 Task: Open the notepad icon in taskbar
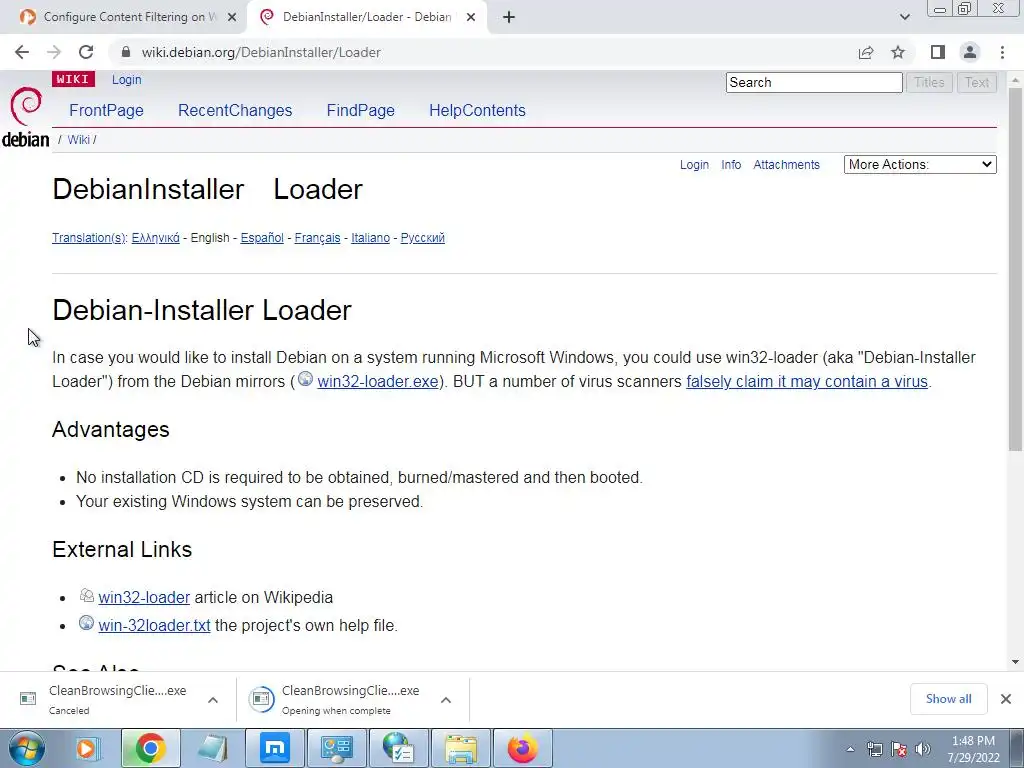tap(212, 748)
